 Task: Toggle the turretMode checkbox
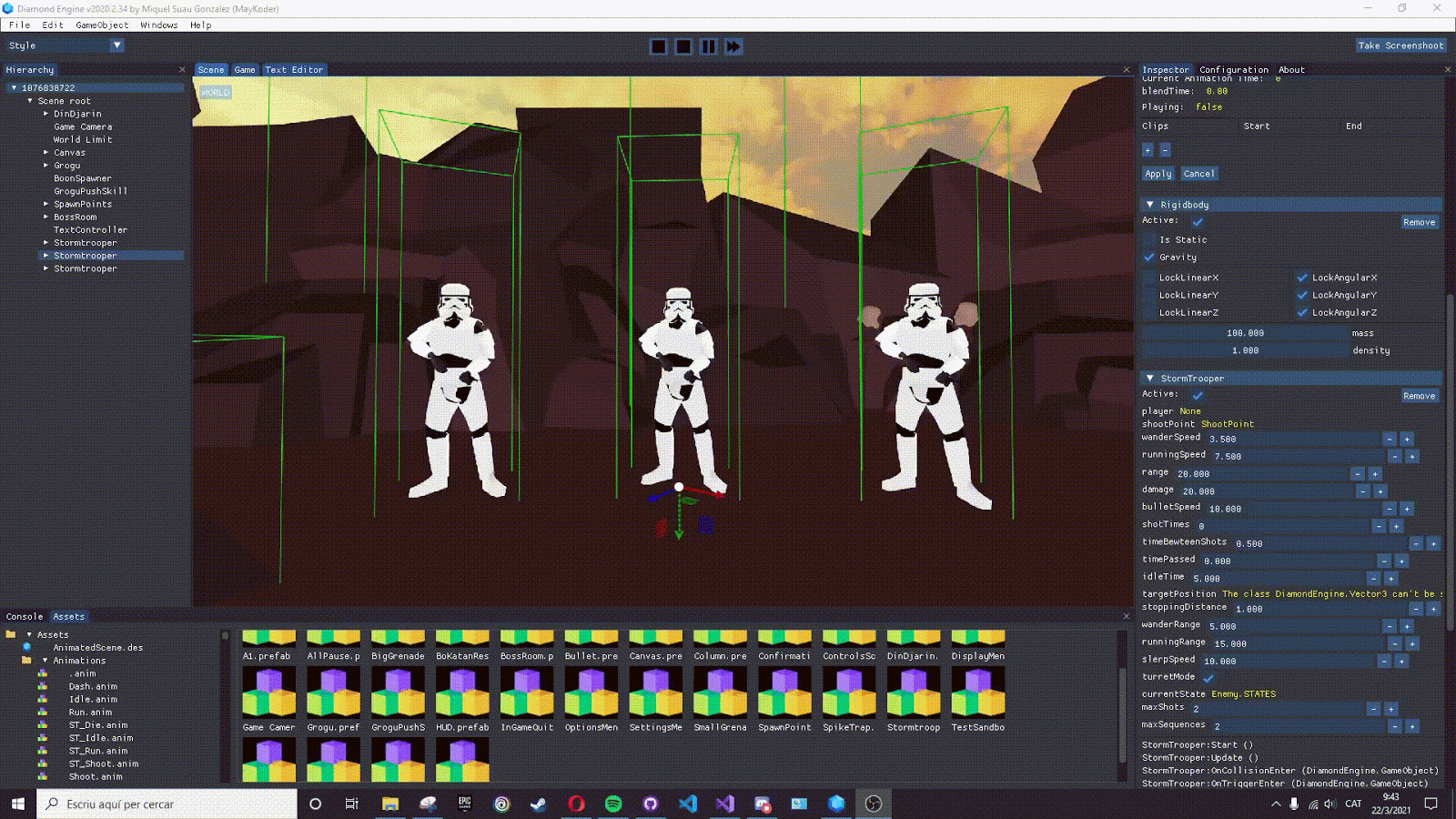1208,678
